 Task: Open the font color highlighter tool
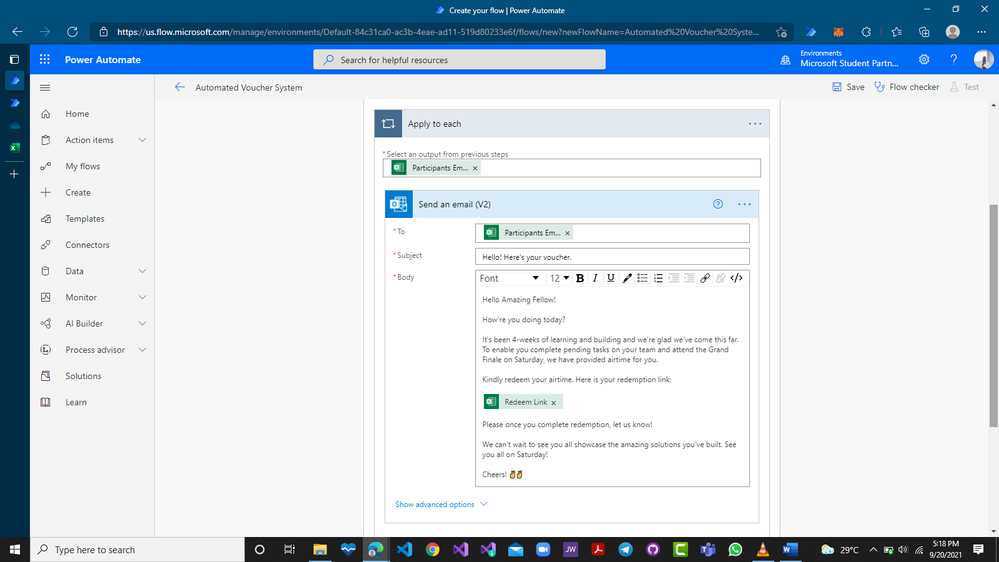pyautogui.click(x=627, y=278)
